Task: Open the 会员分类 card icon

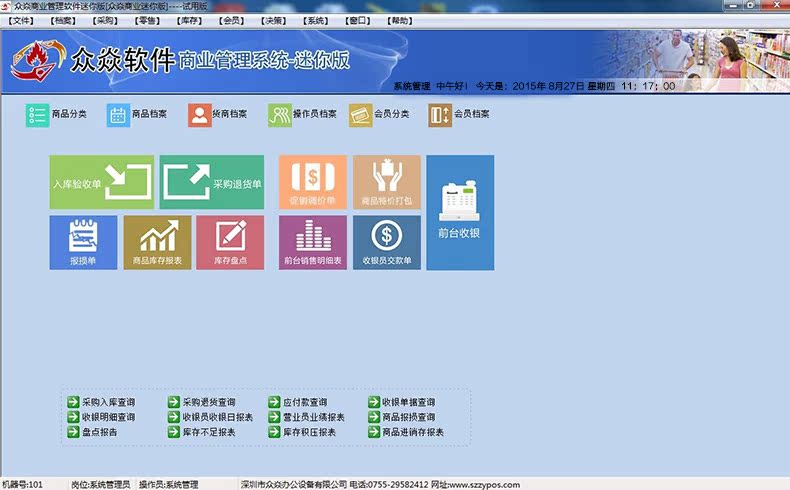Action: [x=360, y=115]
